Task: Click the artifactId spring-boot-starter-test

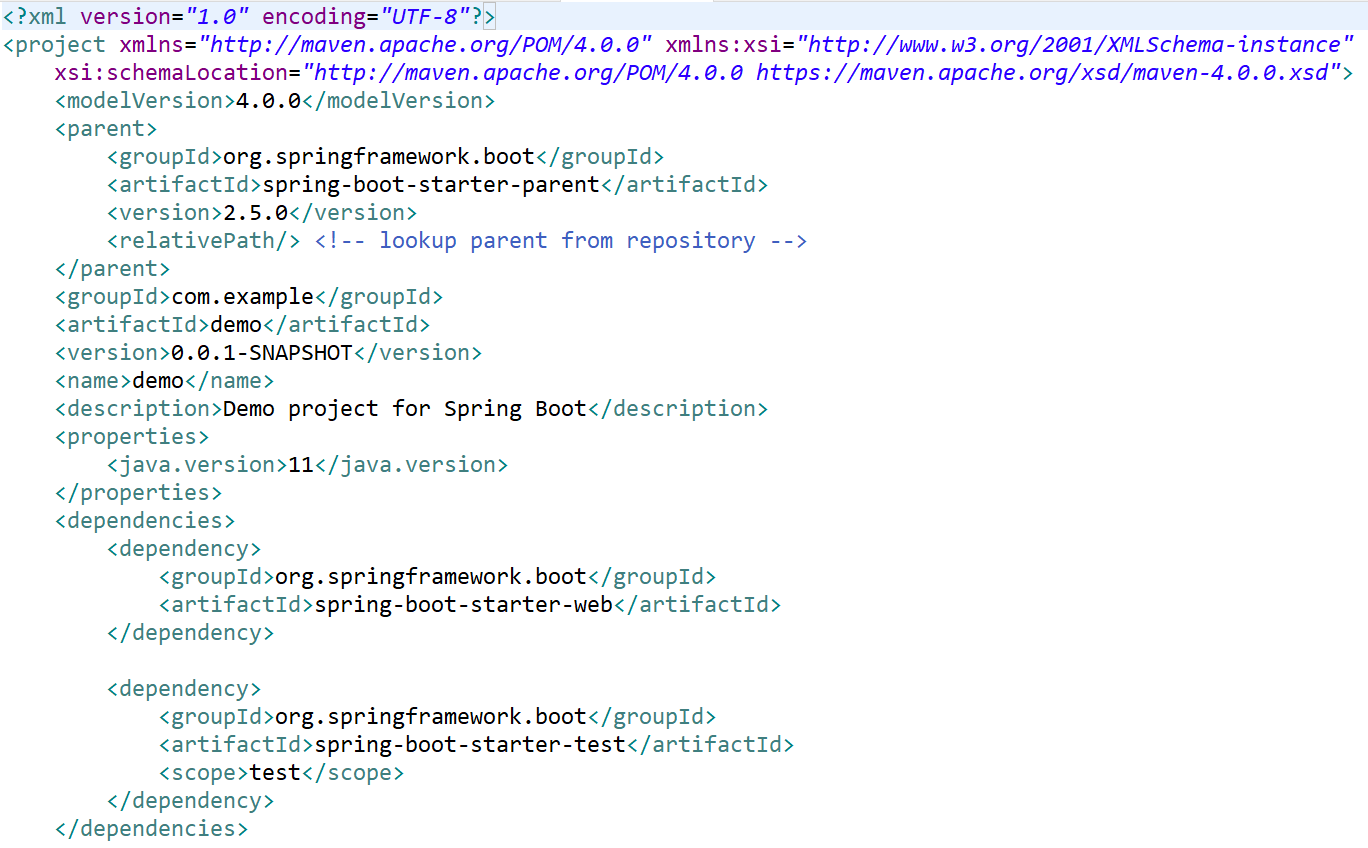Action: (470, 744)
